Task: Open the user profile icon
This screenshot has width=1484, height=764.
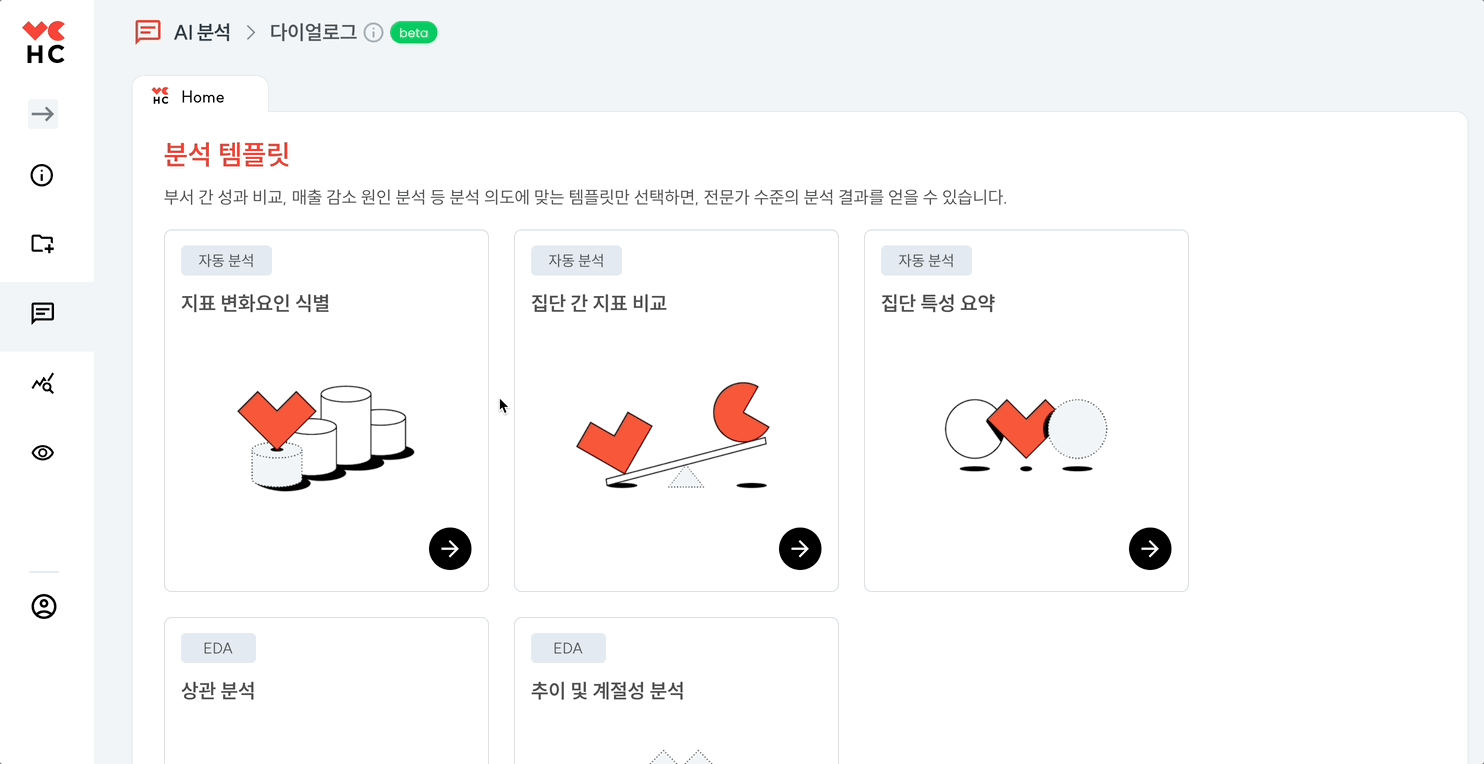Action: coord(44,606)
